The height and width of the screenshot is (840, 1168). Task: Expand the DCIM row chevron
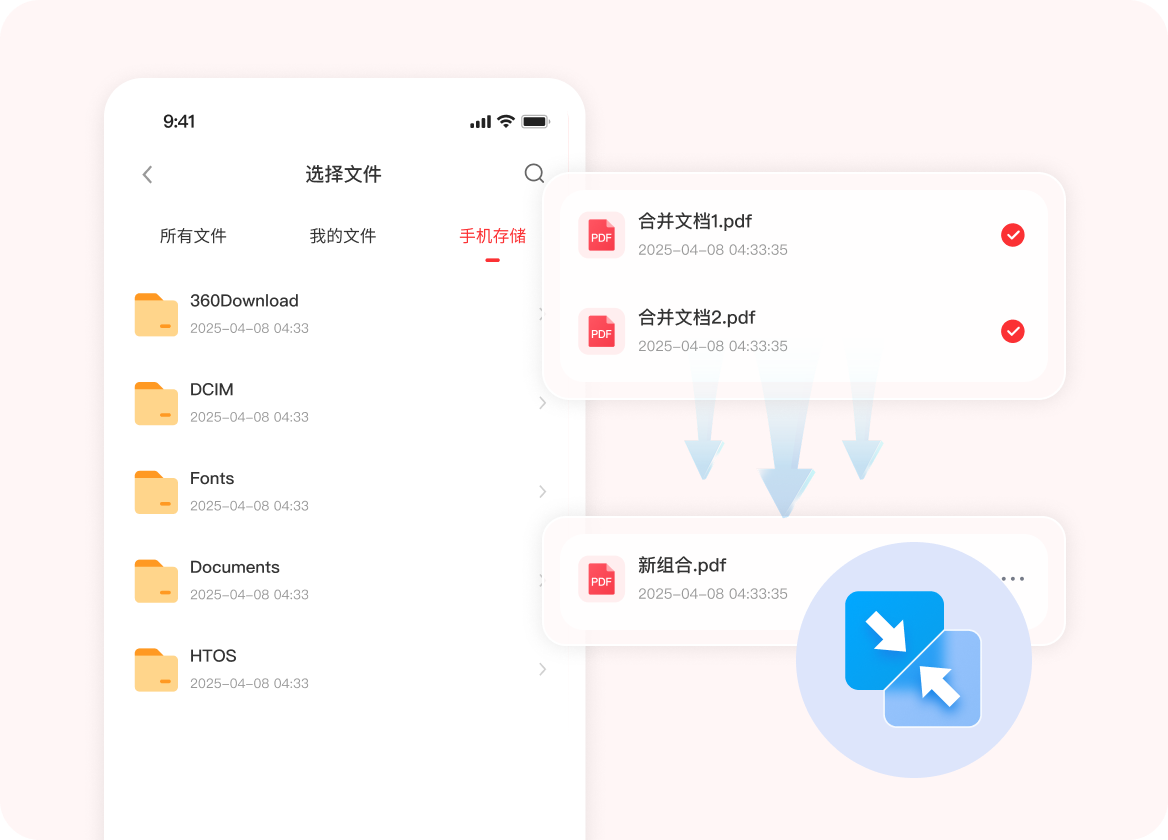point(542,403)
